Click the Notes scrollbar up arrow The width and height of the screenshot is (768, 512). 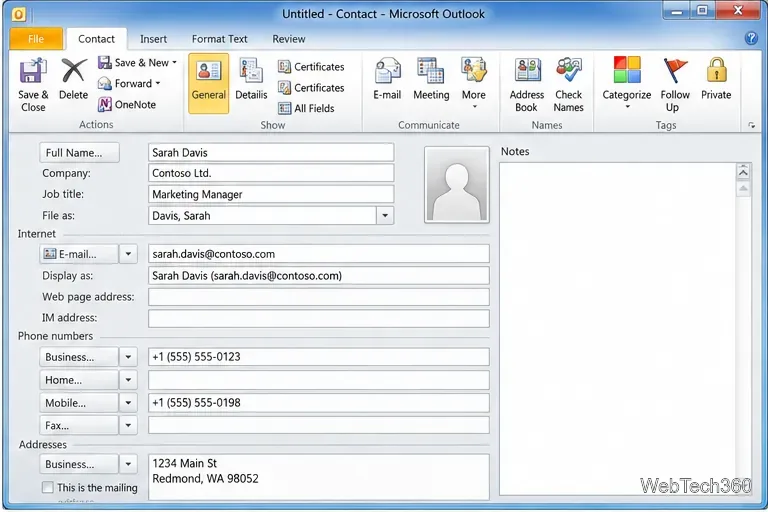(743, 171)
